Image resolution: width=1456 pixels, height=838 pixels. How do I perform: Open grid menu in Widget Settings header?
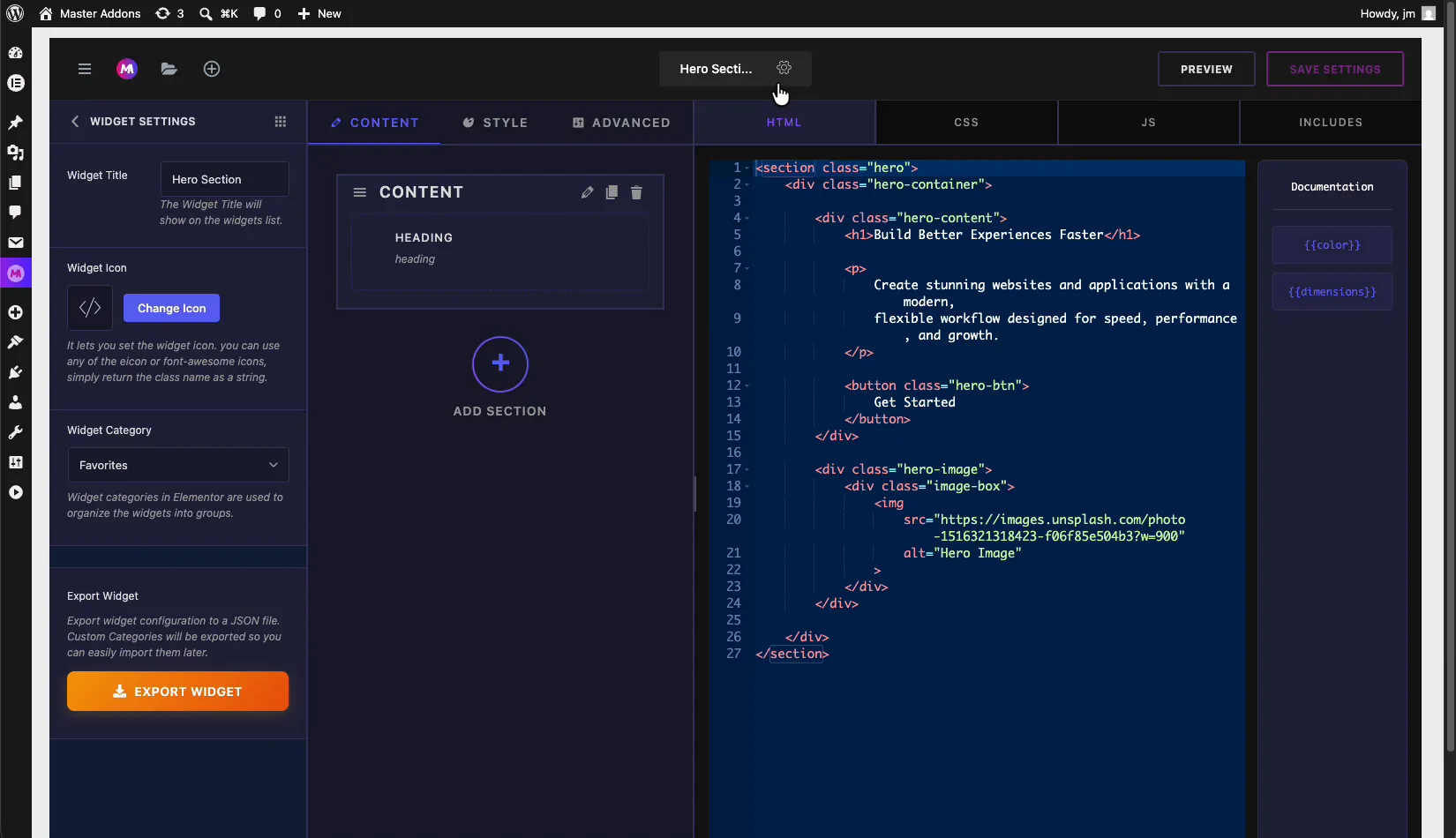[x=281, y=122]
